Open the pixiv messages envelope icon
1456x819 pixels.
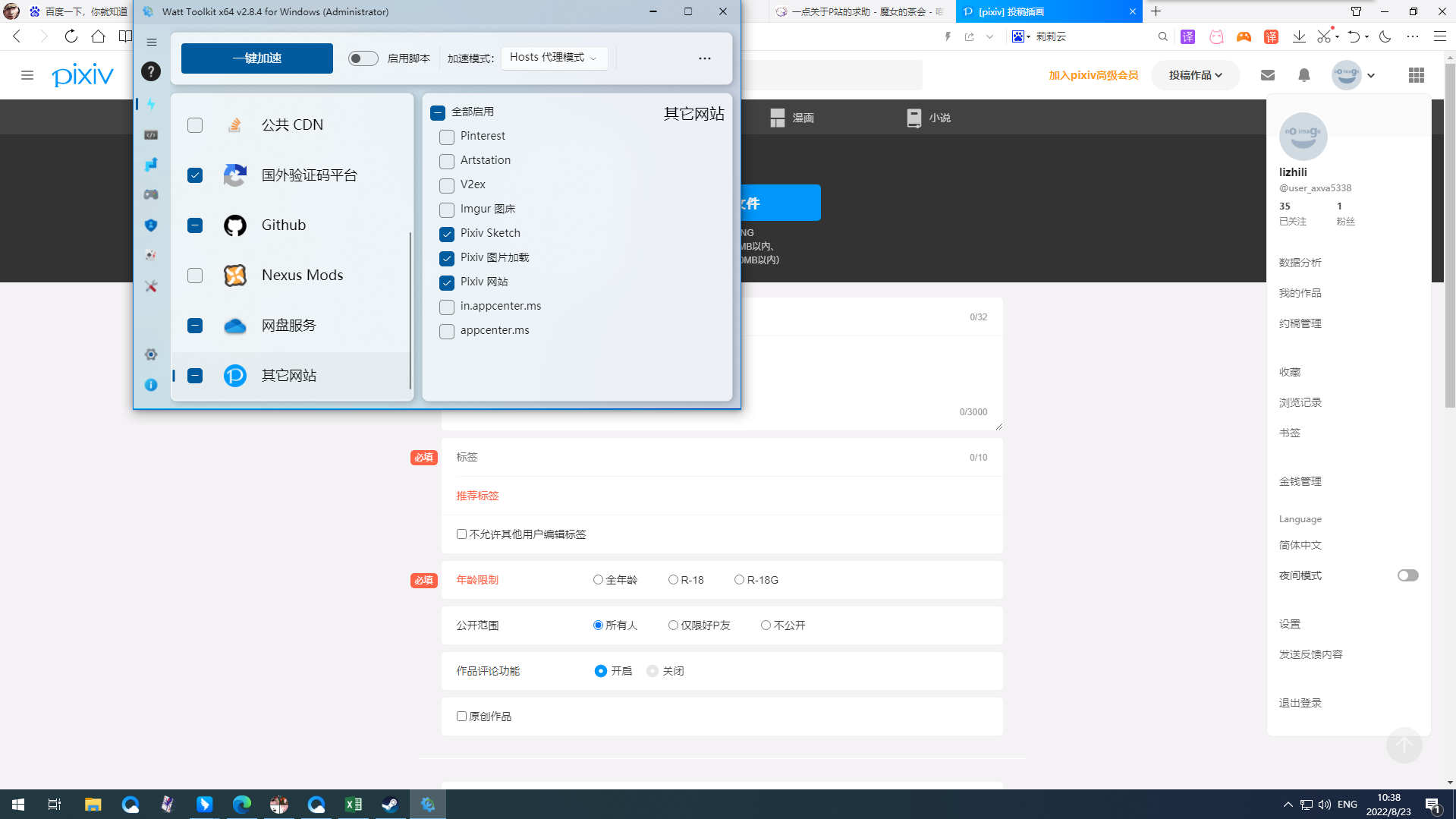click(1267, 75)
